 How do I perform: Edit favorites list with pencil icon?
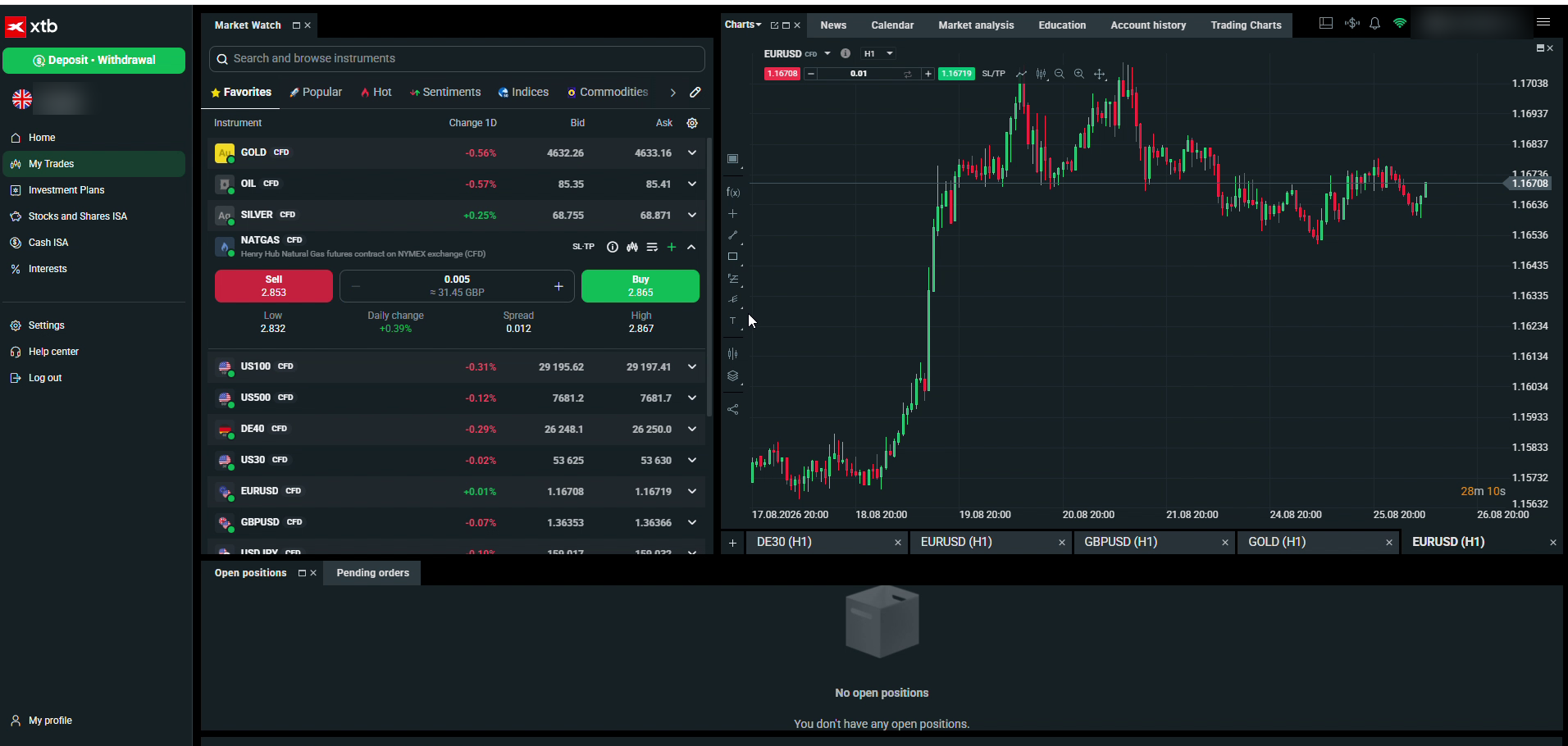pos(695,92)
